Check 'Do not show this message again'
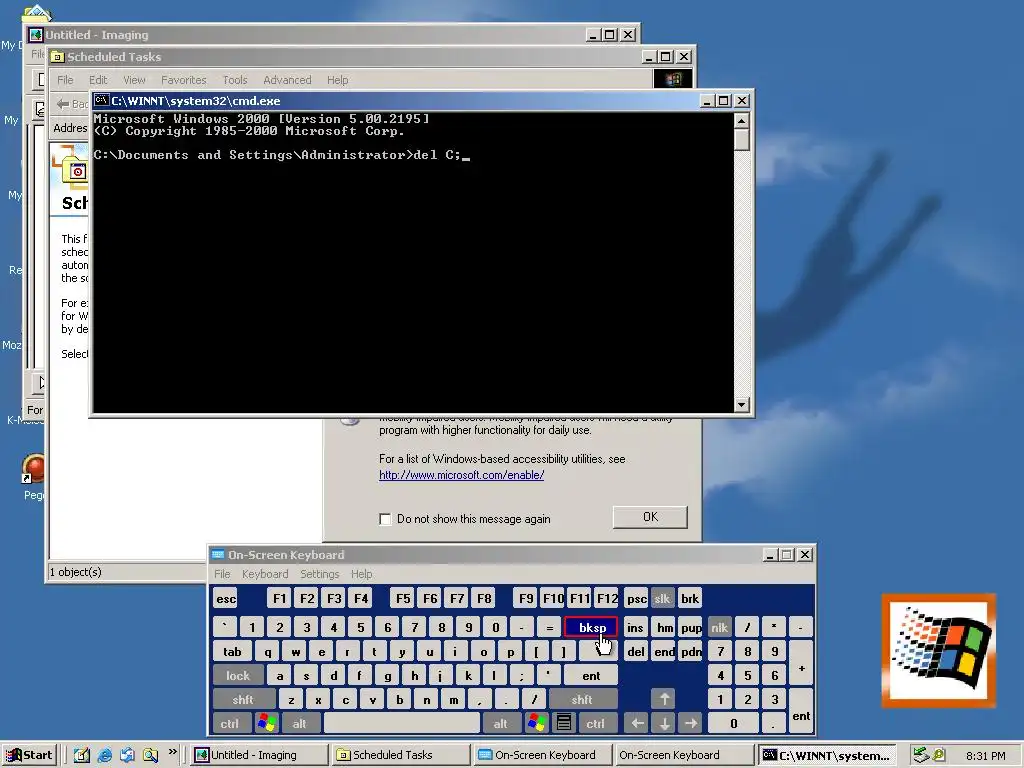 point(385,519)
